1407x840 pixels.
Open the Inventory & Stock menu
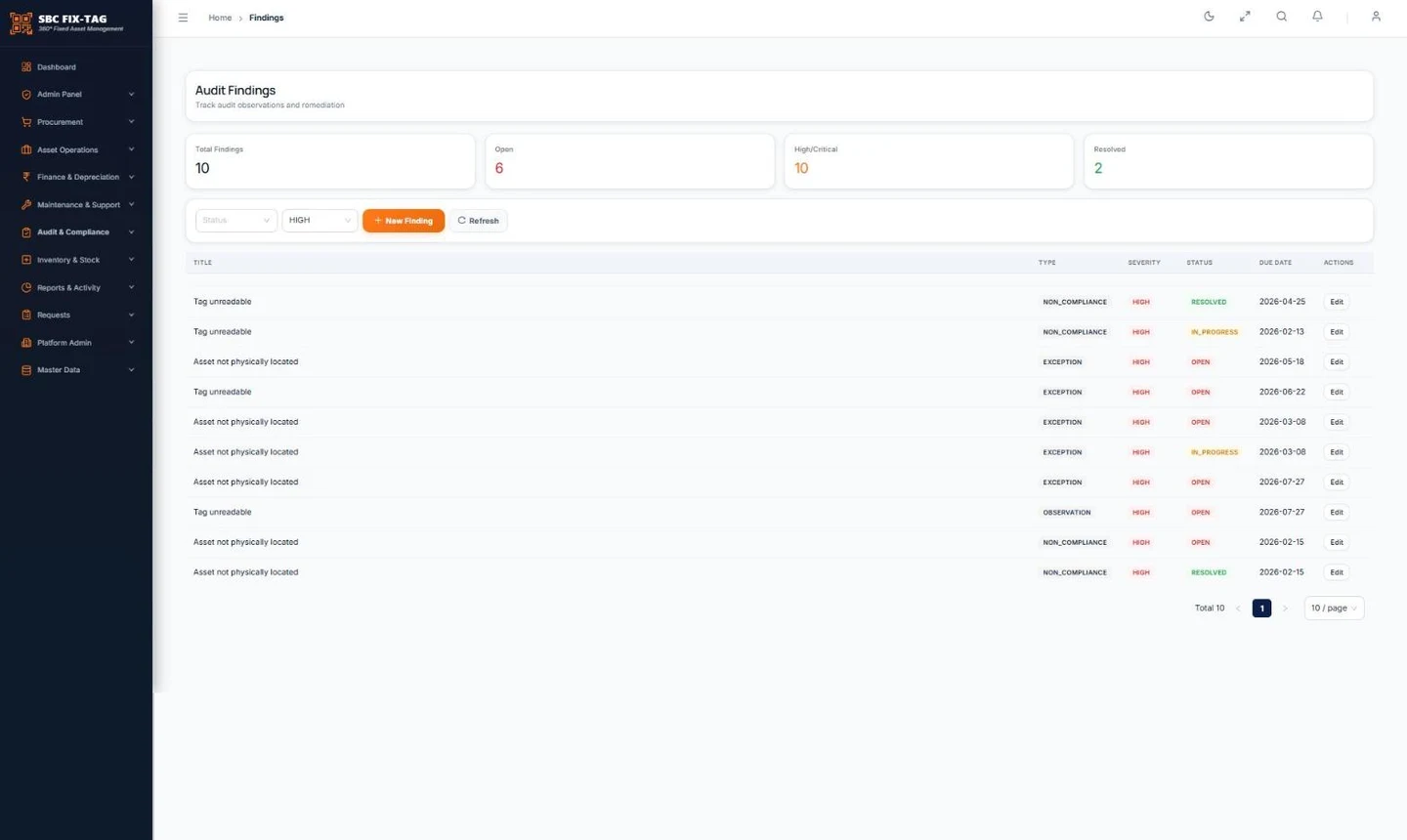[x=76, y=260]
